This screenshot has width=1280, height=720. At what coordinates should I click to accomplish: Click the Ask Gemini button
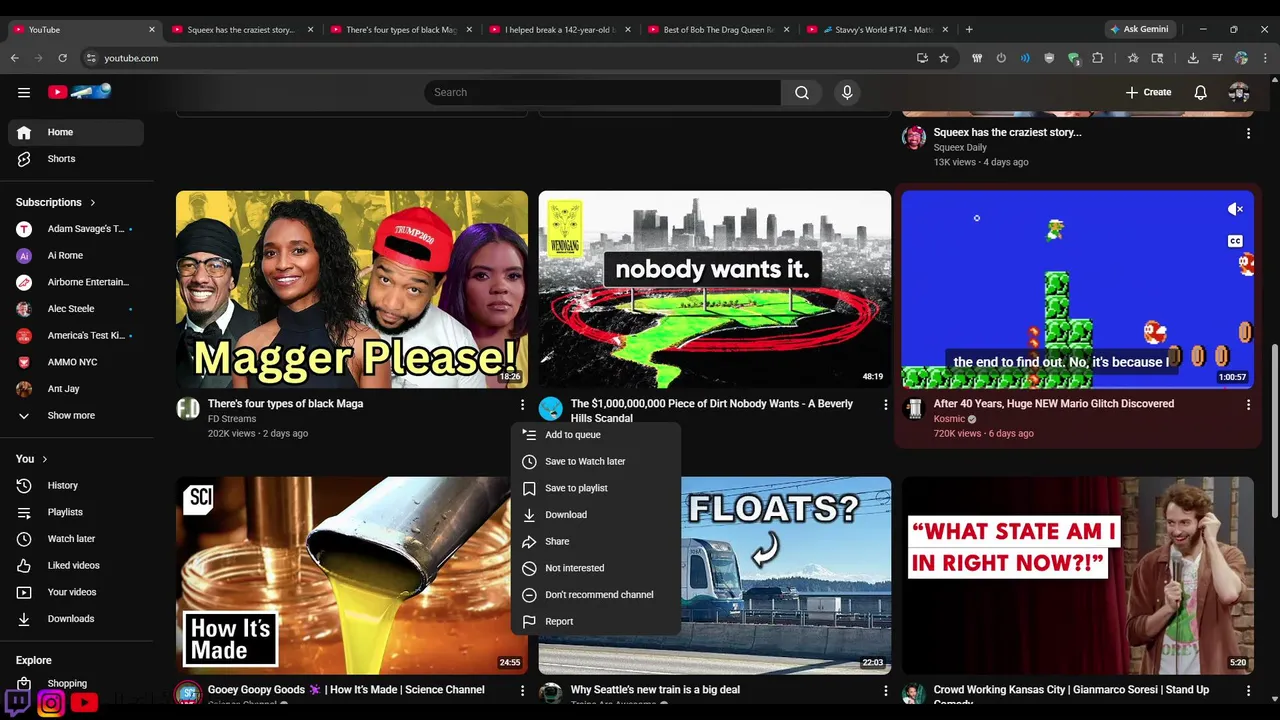(x=1139, y=29)
